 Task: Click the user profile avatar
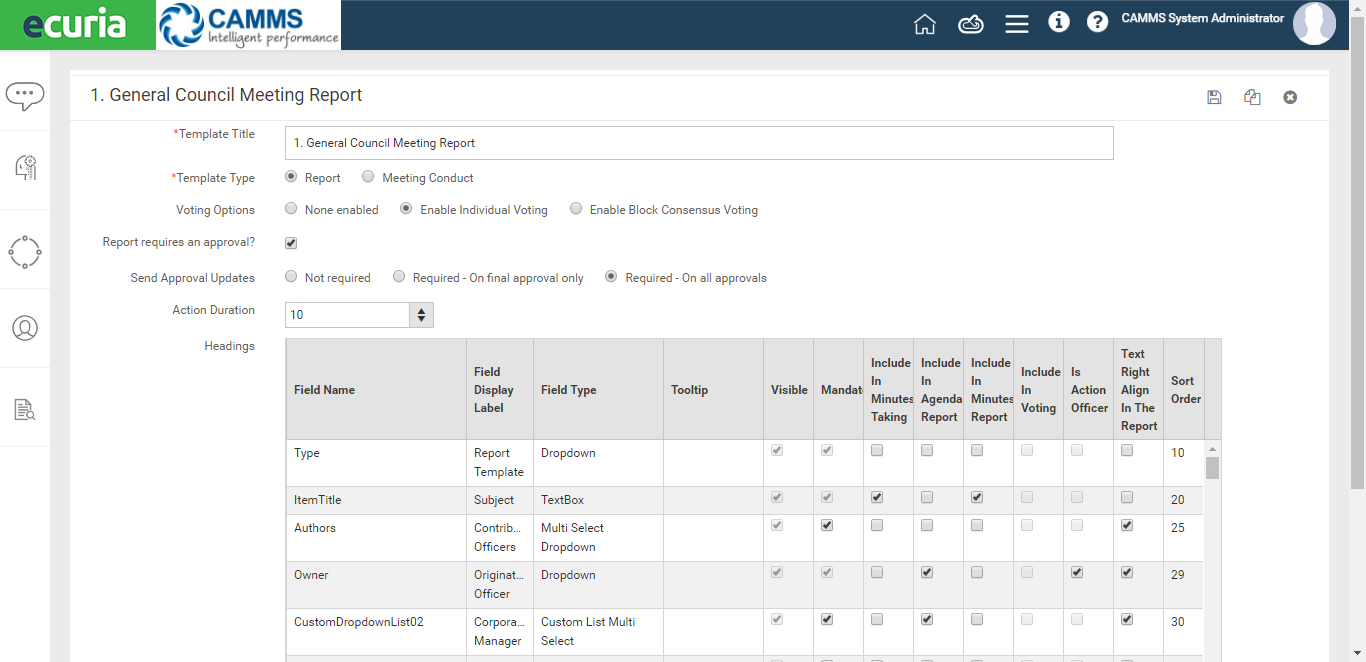[1314, 24]
